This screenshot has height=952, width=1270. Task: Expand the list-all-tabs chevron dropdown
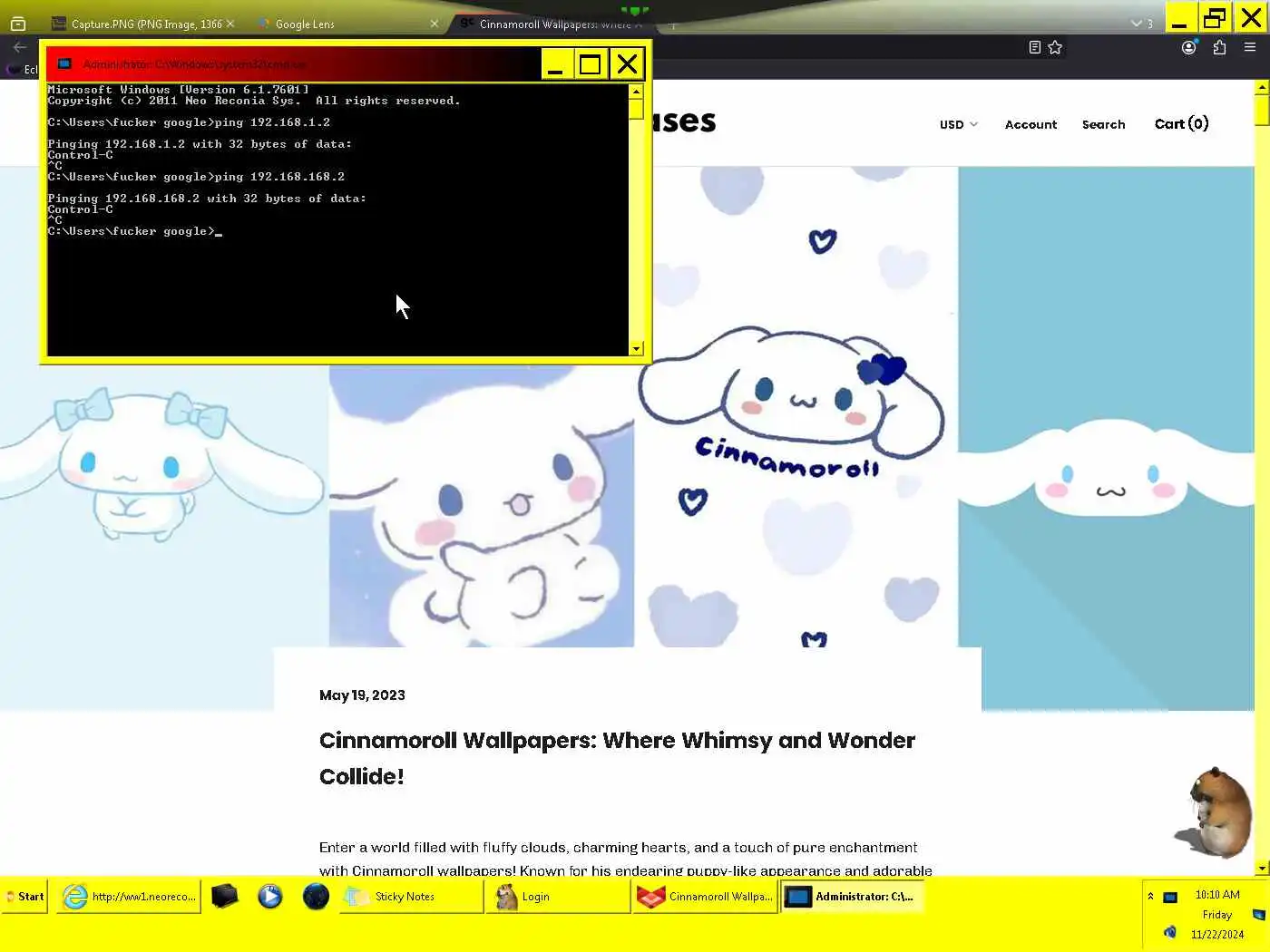[x=1136, y=24]
